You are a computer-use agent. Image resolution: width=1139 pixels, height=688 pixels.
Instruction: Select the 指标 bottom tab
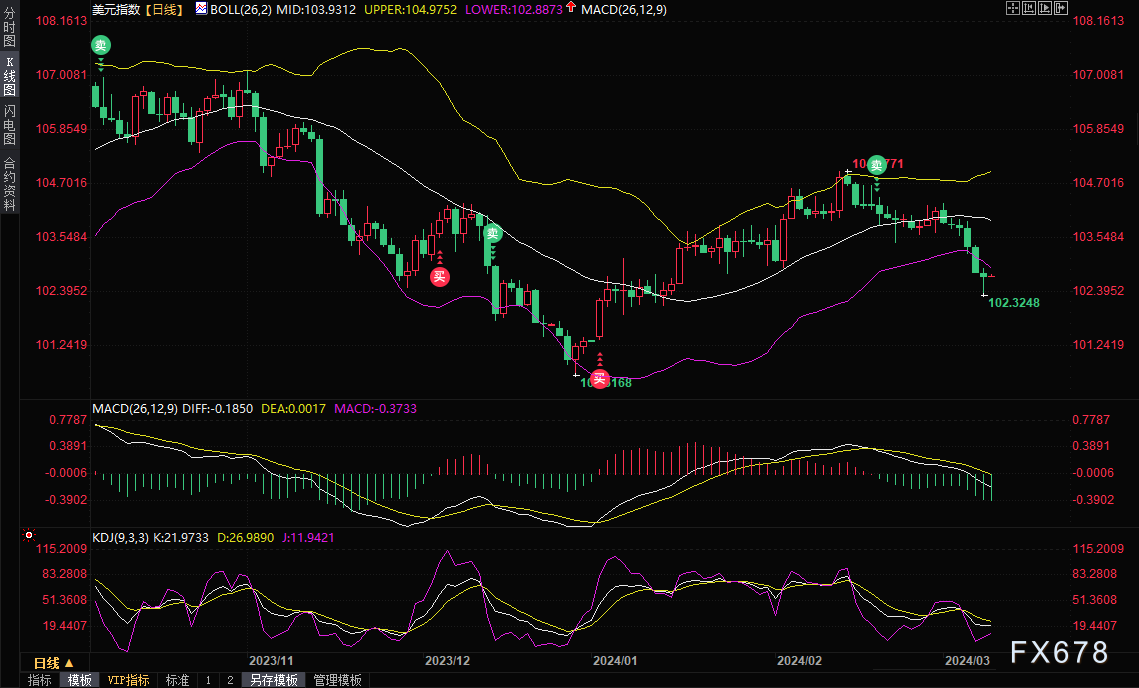[x=40, y=680]
